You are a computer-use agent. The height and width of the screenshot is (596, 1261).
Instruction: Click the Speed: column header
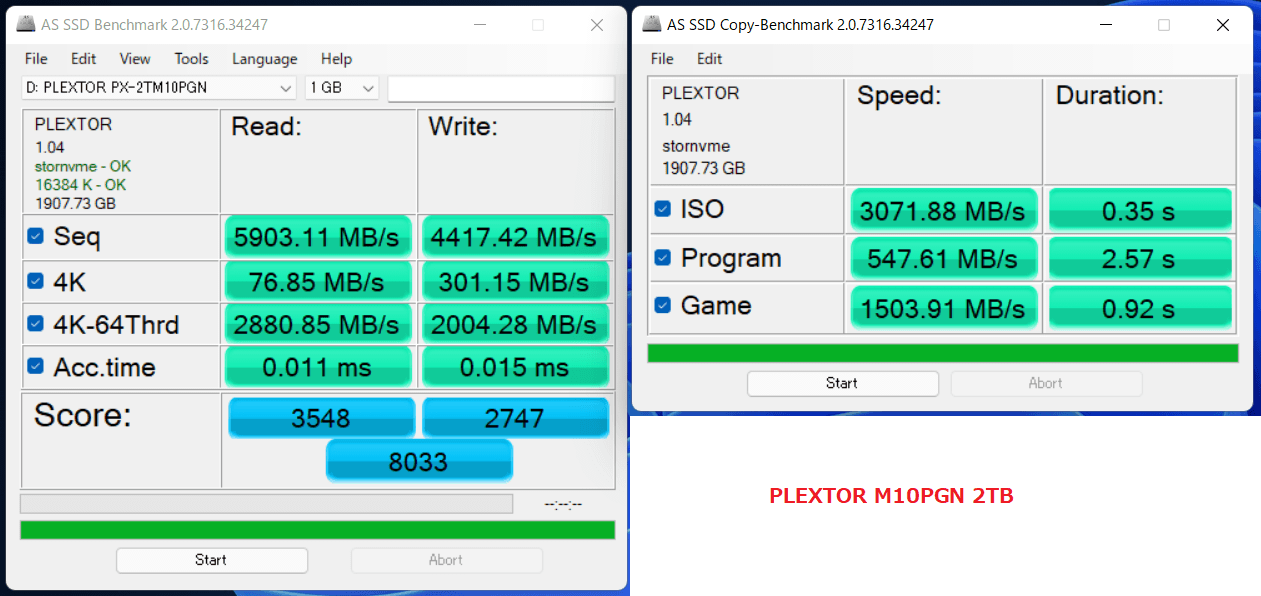pos(899,96)
